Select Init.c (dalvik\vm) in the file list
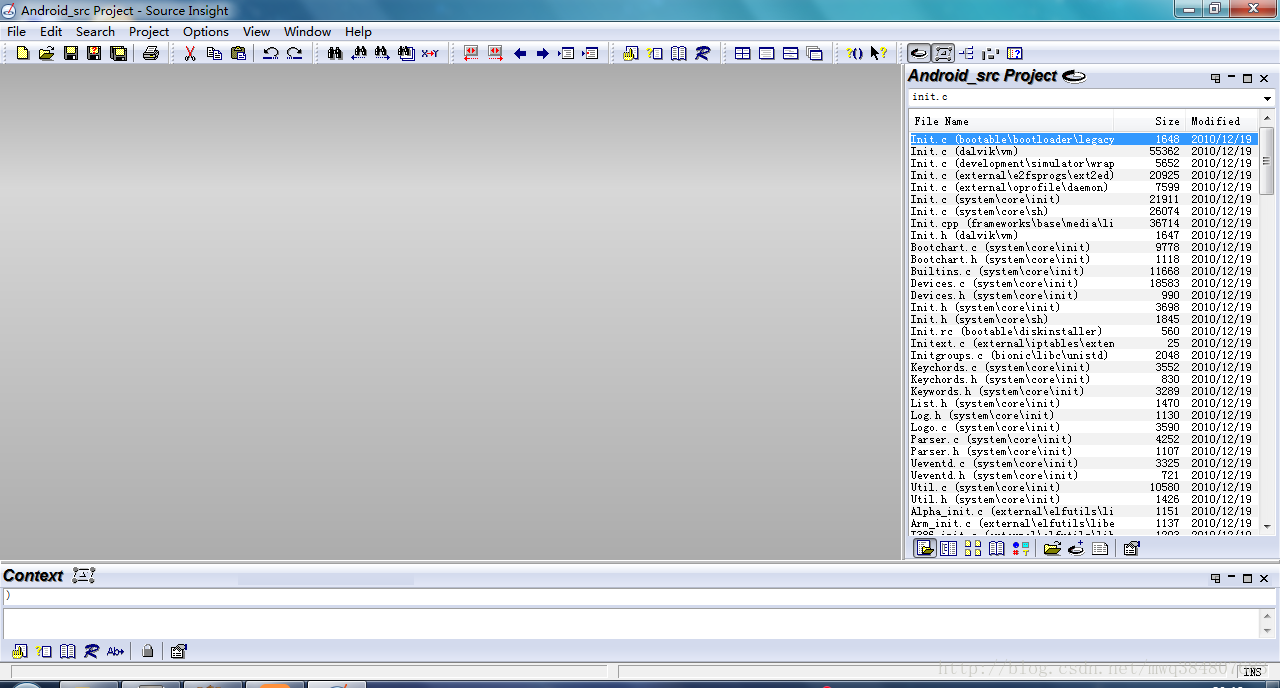Image resolution: width=1280 pixels, height=688 pixels. (x=1082, y=151)
